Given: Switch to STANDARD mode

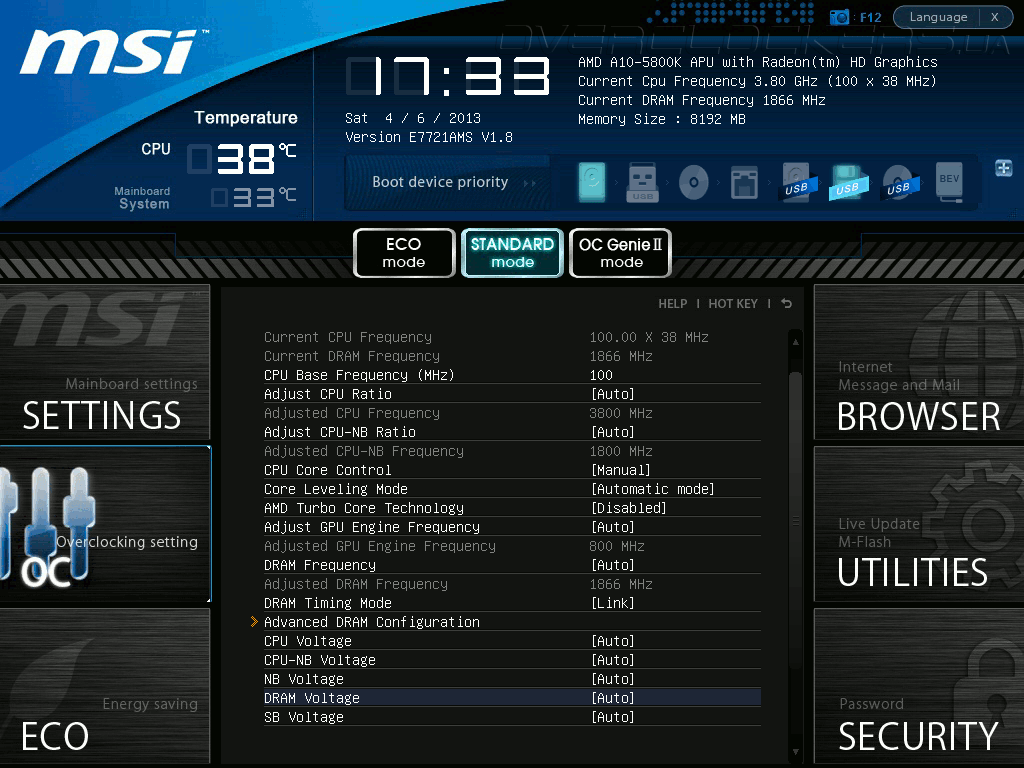Looking at the screenshot, I should coord(512,253).
